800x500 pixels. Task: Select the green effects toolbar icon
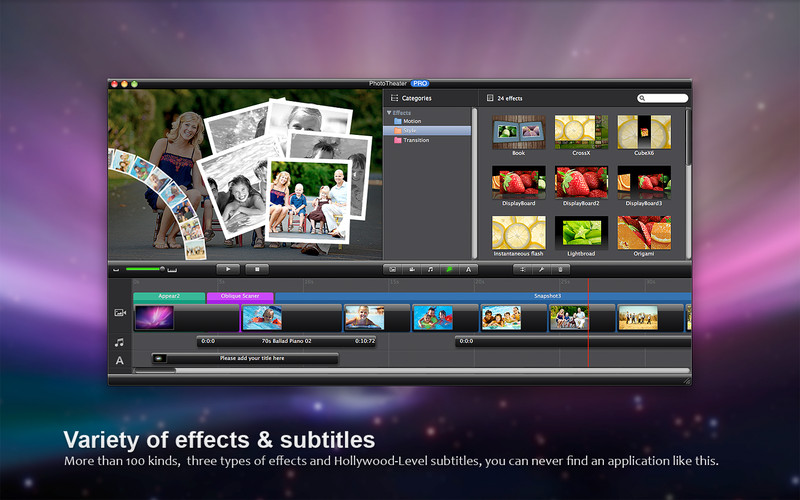(449, 269)
